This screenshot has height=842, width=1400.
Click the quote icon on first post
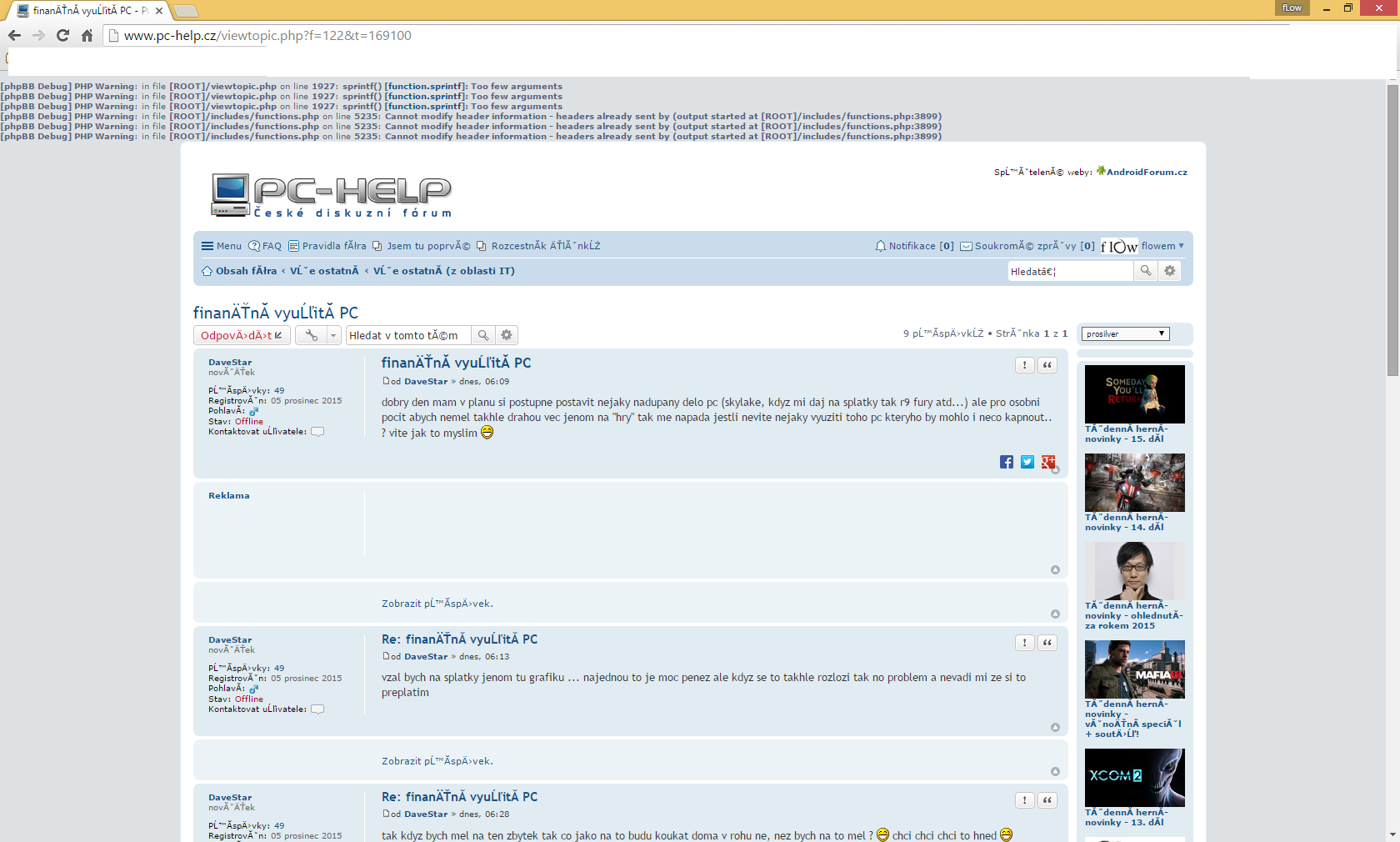point(1047,365)
